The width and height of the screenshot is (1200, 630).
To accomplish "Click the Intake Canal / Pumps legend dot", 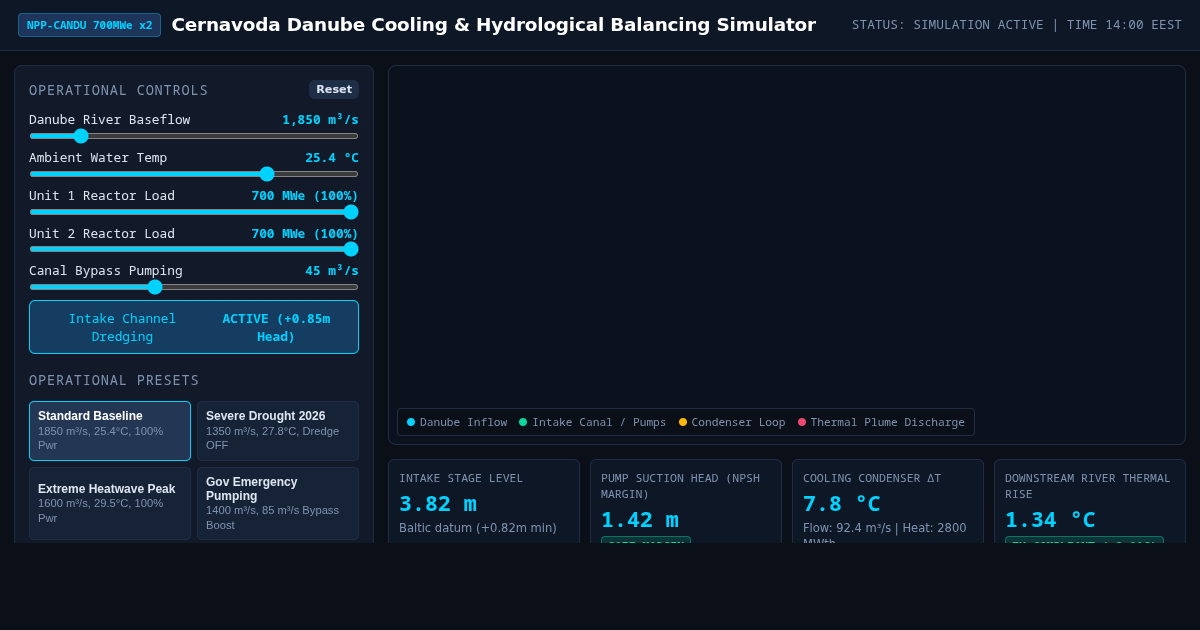I will 523,422.
